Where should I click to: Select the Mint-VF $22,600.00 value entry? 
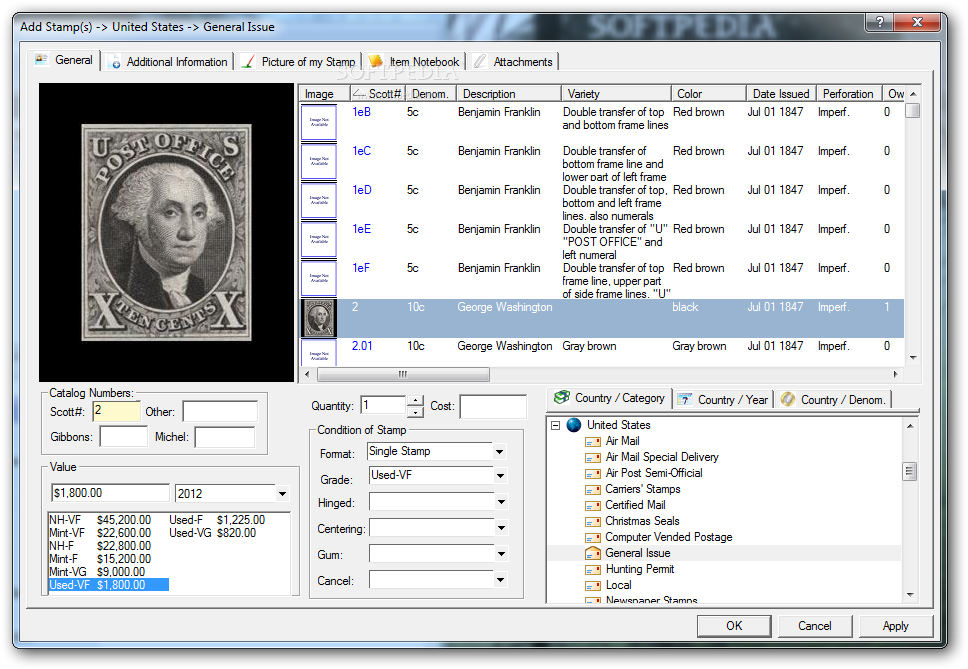100,533
